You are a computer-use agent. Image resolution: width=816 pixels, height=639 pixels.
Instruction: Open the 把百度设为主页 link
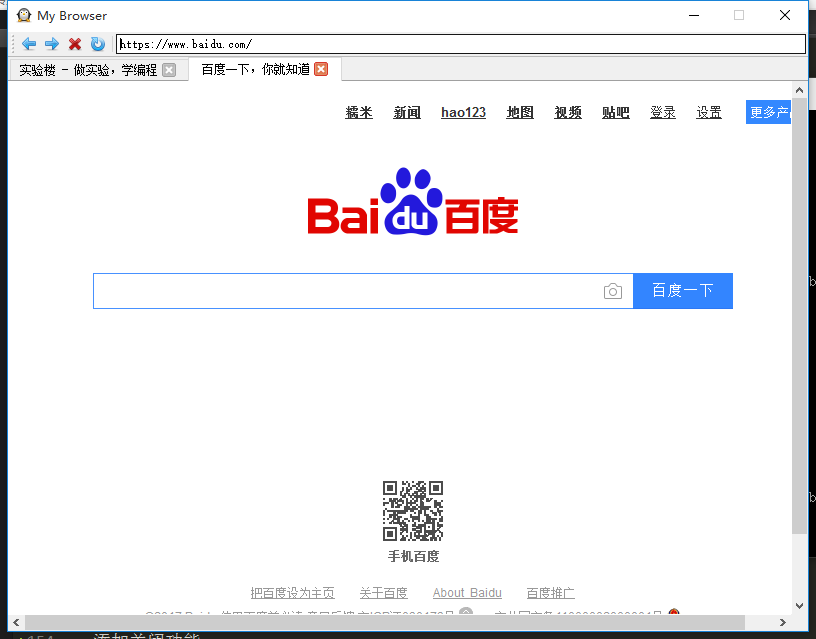pos(292,593)
